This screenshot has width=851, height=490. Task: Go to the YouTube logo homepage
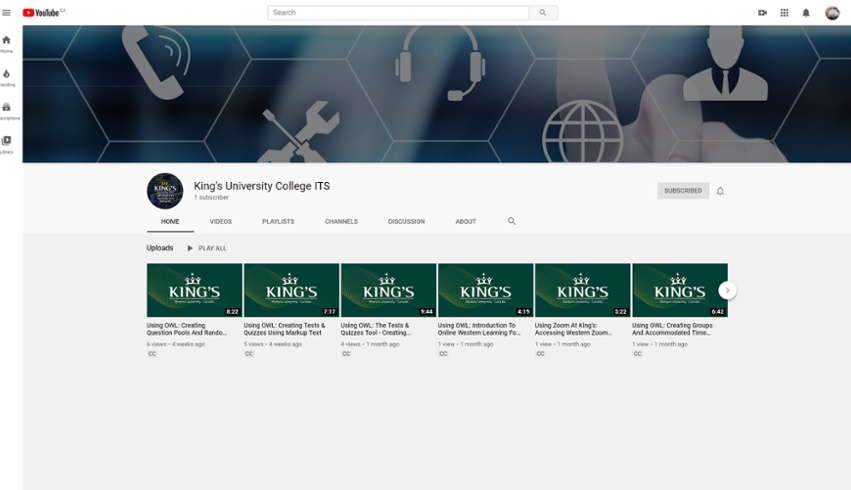click(43, 12)
